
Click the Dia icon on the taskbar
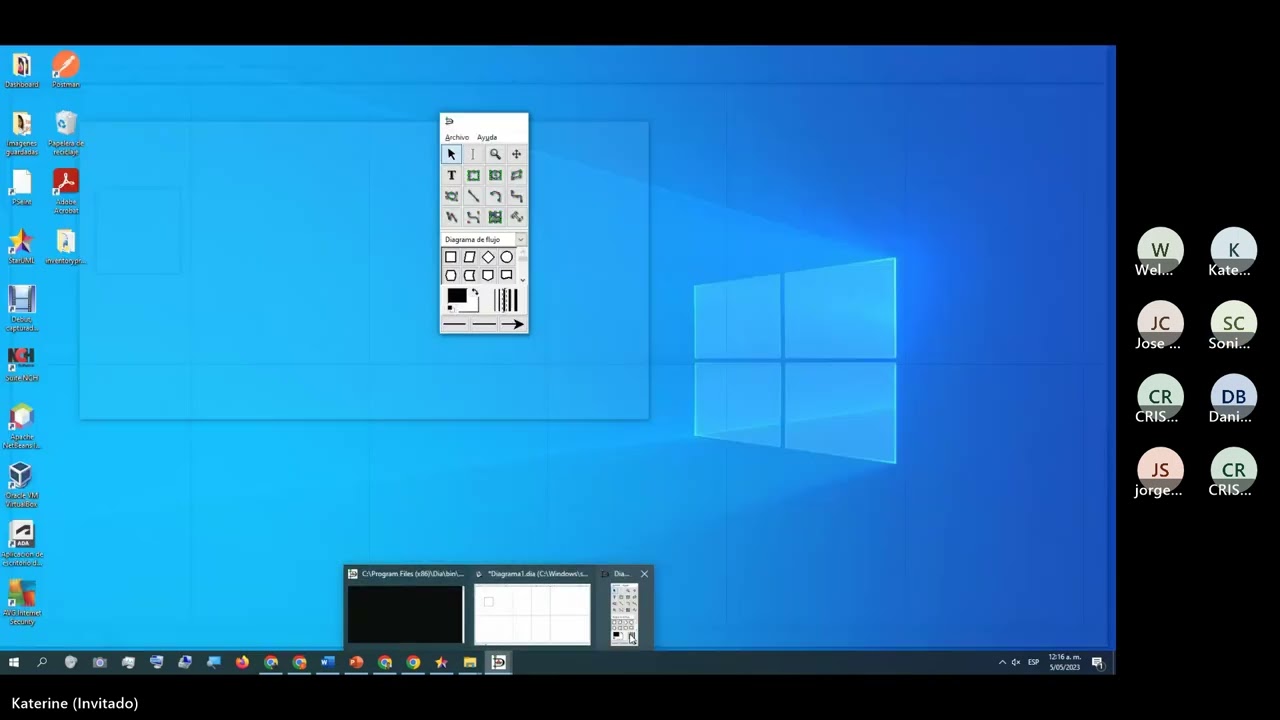click(x=498, y=662)
